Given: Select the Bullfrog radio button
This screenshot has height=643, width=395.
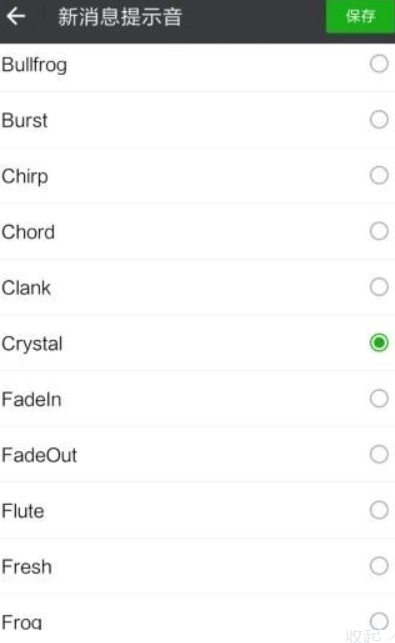Looking at the screenshot, I should click(x=379, y=64).
